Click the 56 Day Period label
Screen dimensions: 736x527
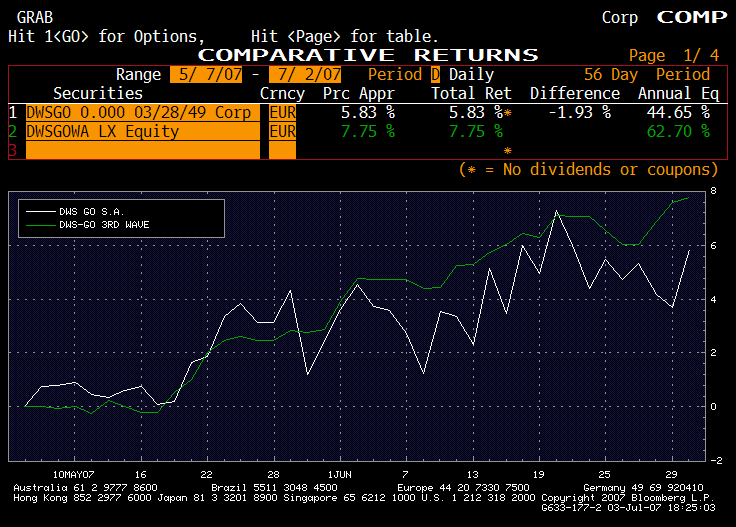(647, 75)
